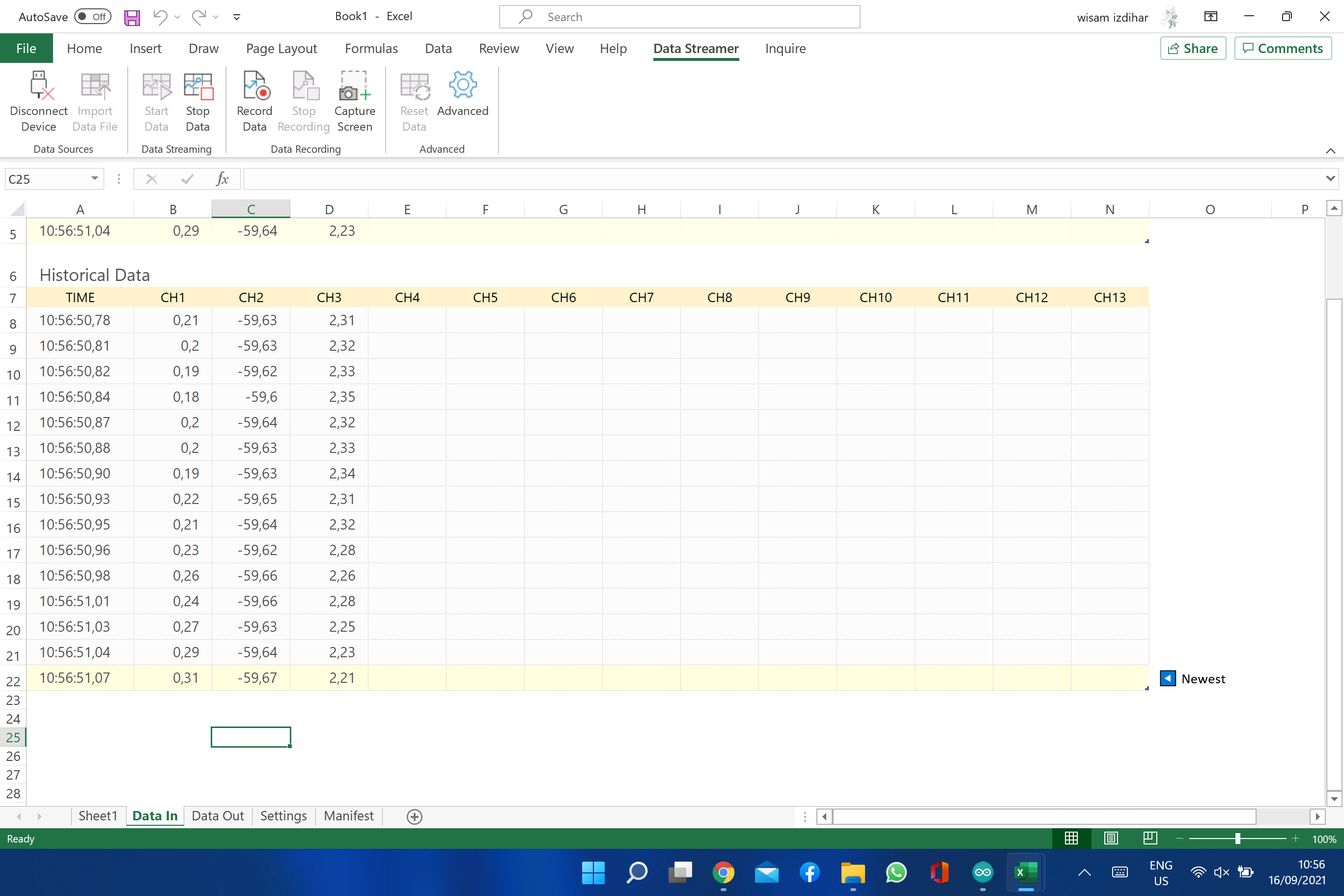The height and width of the screenshot is (896, 1344).
Task: Click the Stop Data streaming icon
Action: 197,85
